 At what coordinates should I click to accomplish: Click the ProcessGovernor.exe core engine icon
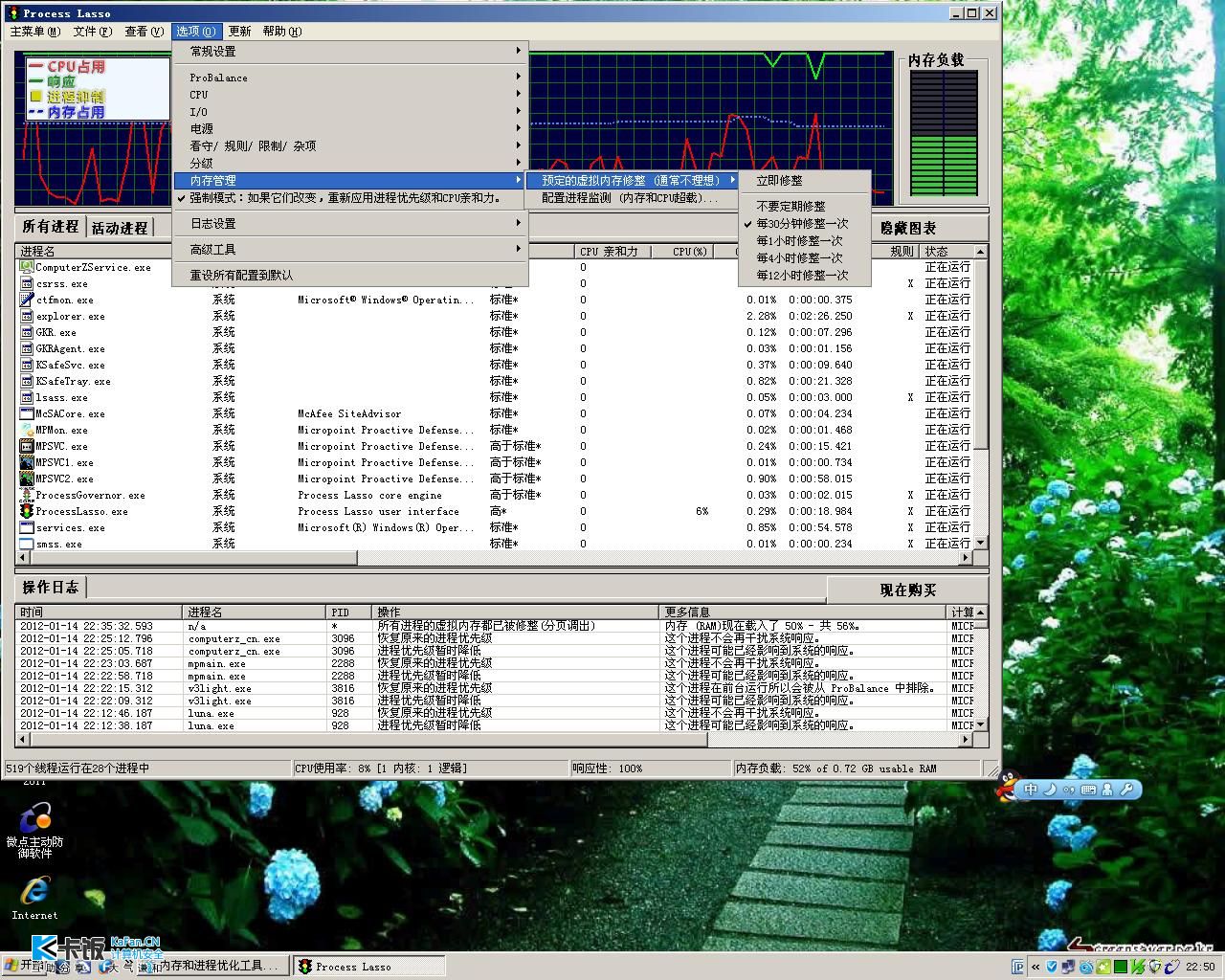click(x=27, y=495)
